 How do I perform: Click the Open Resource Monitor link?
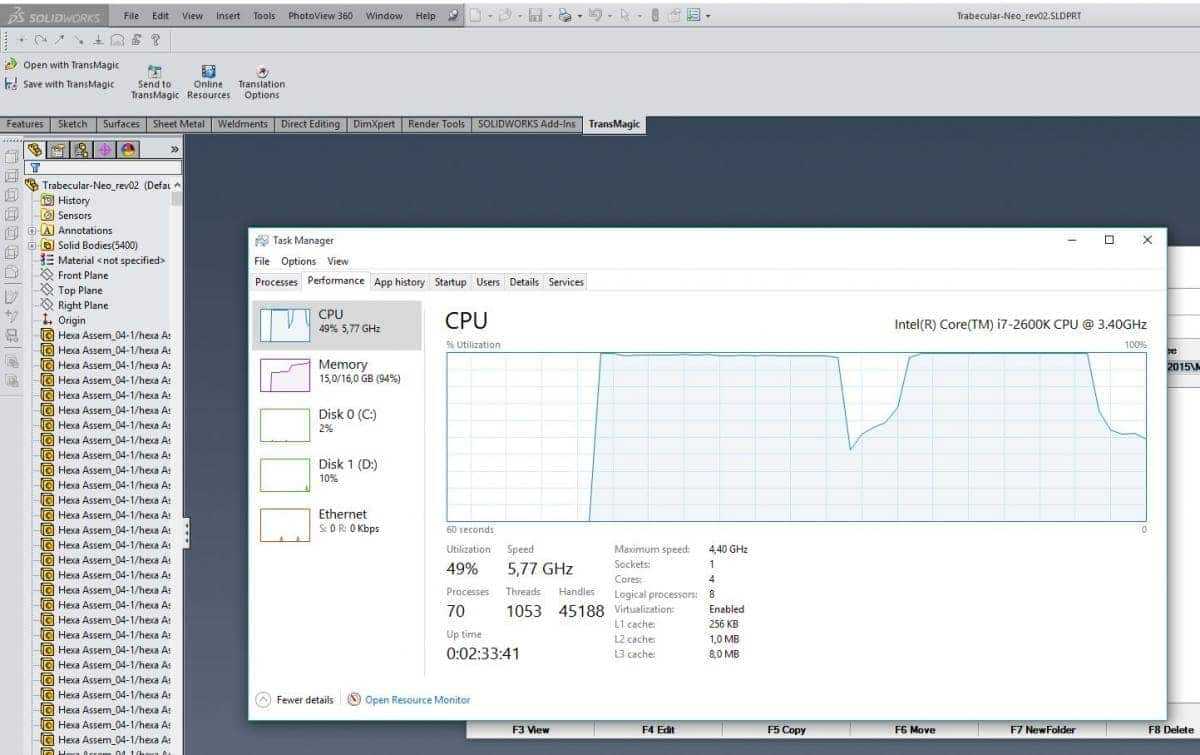417,700
